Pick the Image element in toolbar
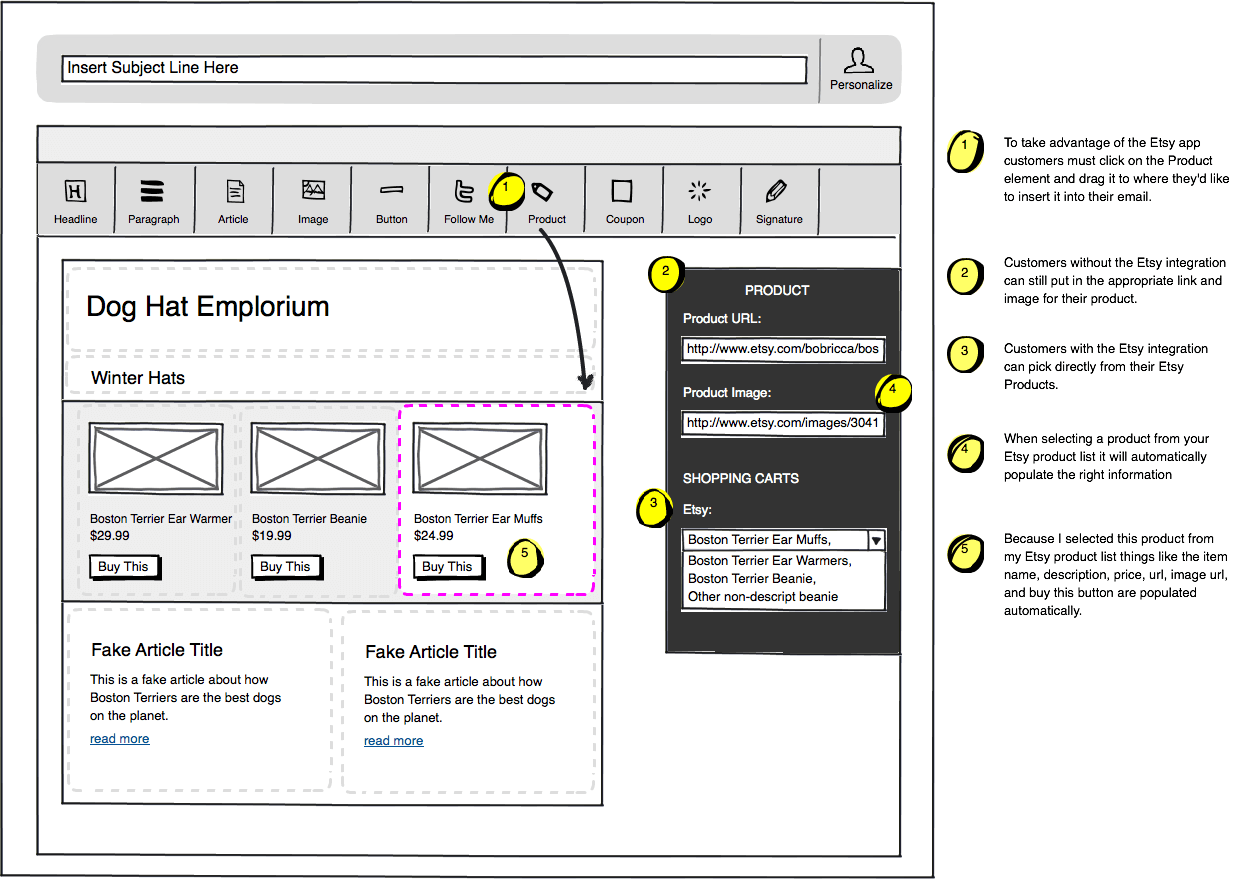The image size is (1234, 879). (x=313, y=190)
